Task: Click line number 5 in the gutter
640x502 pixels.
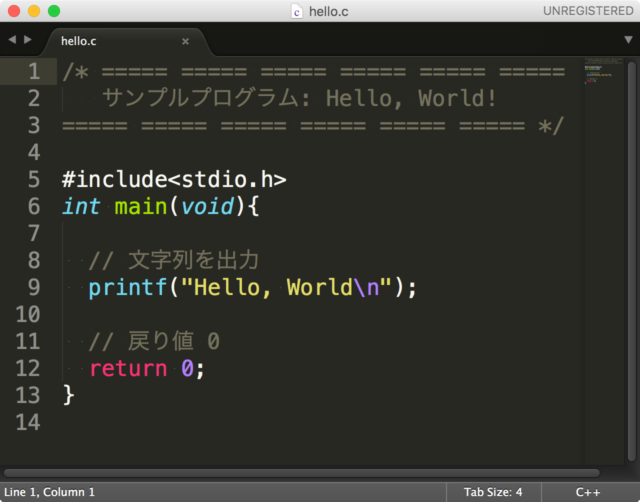Action: 34,180
